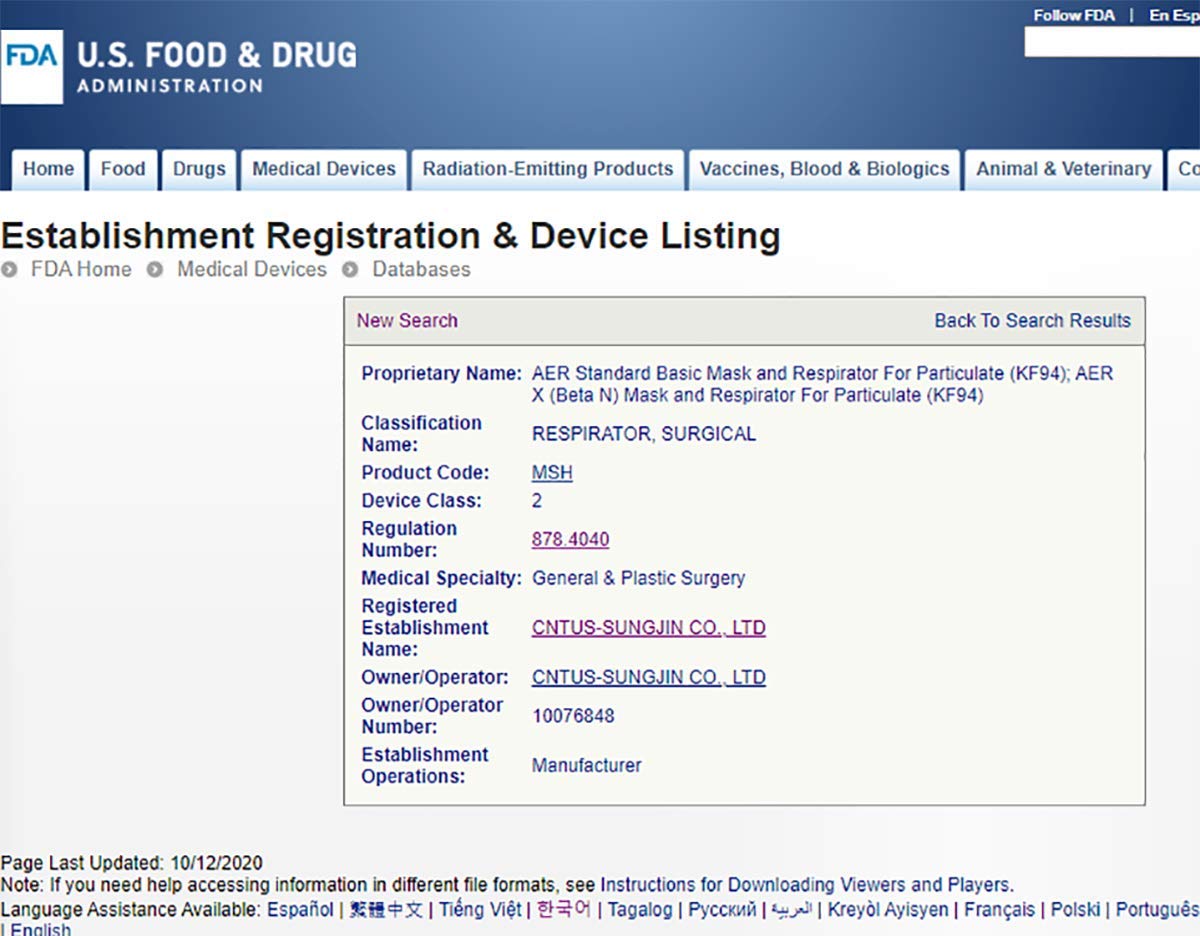Image resolution: width=1200 pixels, height=936 pixels.
Task: Switch to the Food tab
Action: [123, 169]
